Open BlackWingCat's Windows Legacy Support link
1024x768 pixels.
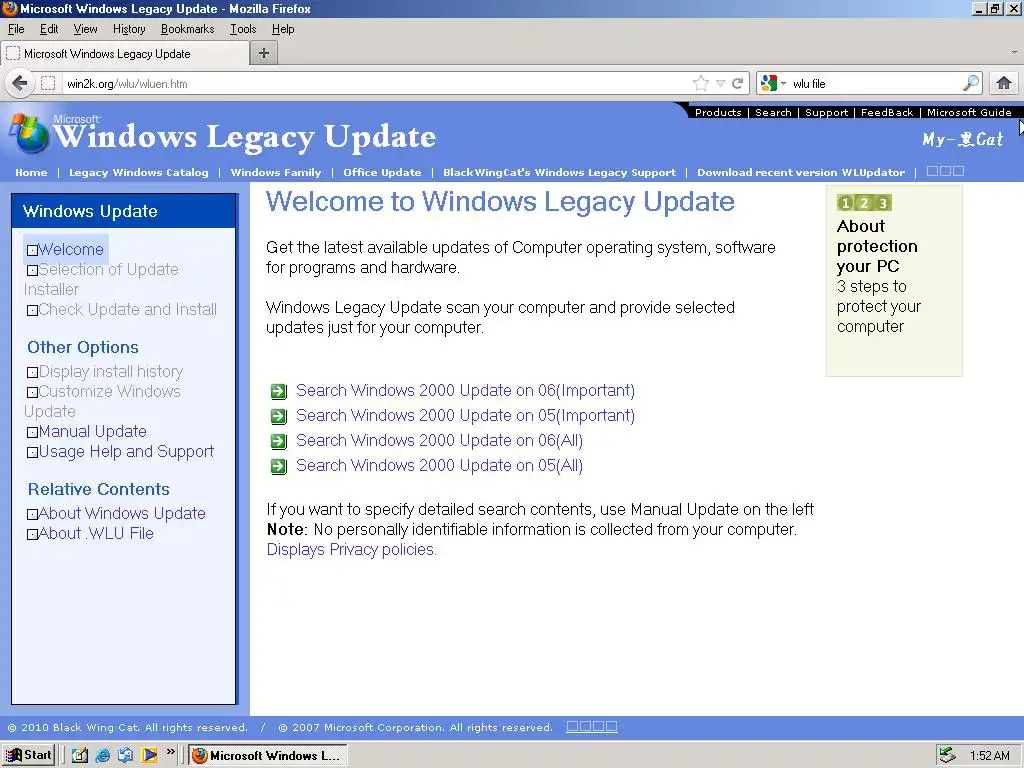click(x=559, y=172)
